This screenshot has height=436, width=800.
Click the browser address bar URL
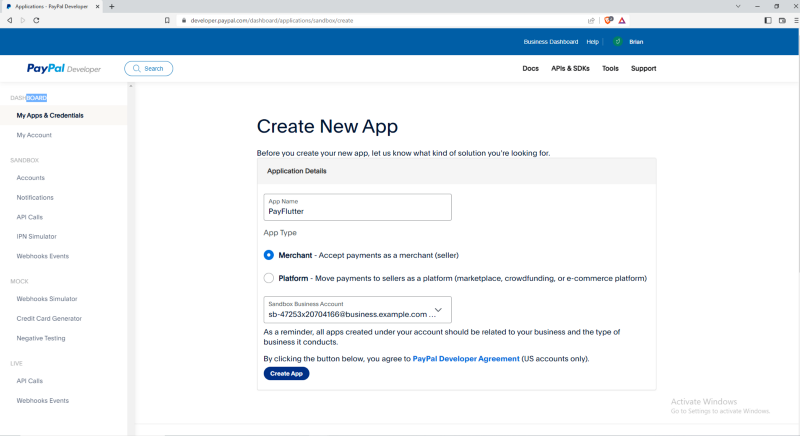tap(272, 20)
